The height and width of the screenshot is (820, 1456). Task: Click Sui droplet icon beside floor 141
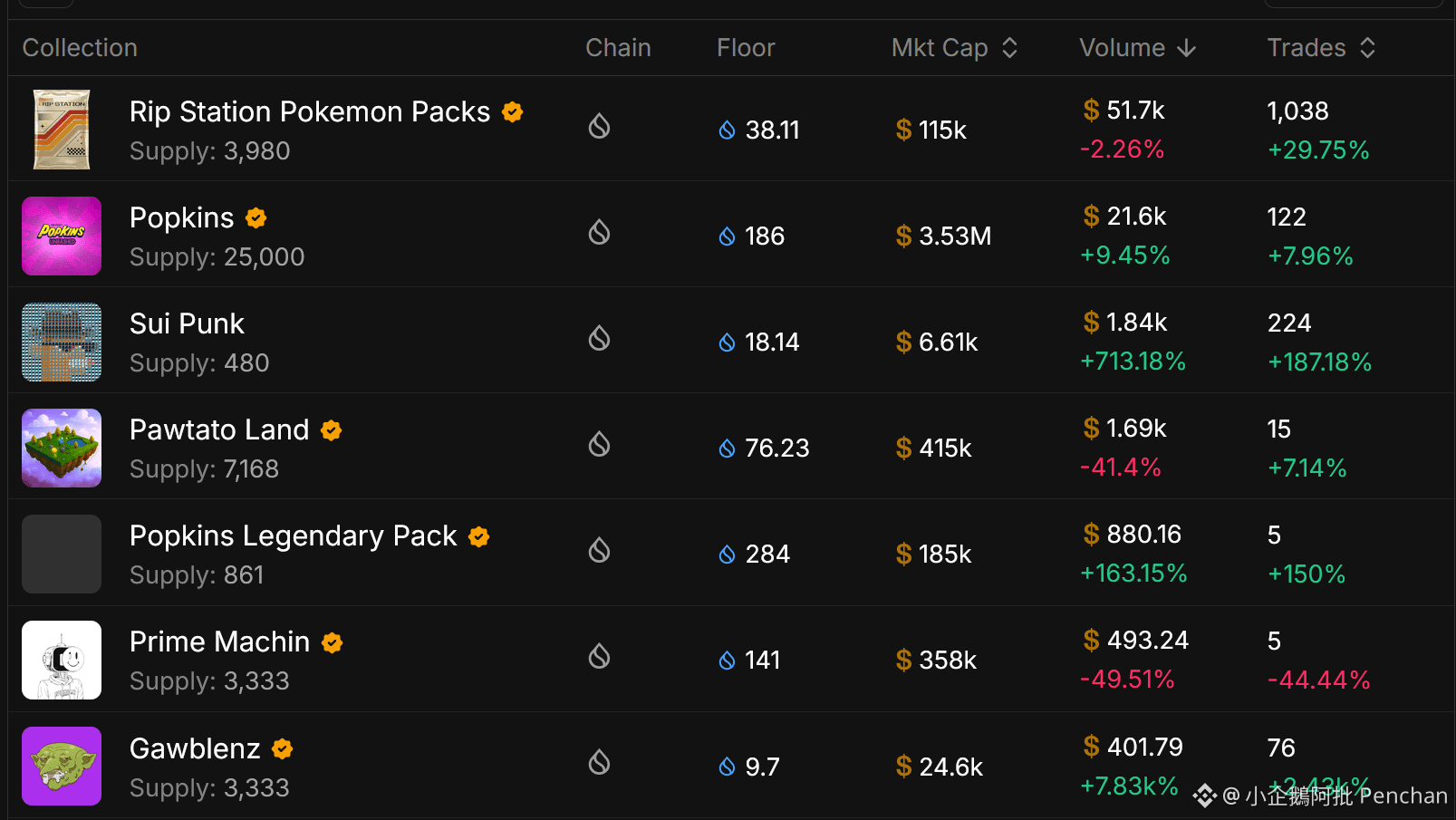(x=727, y=661)
